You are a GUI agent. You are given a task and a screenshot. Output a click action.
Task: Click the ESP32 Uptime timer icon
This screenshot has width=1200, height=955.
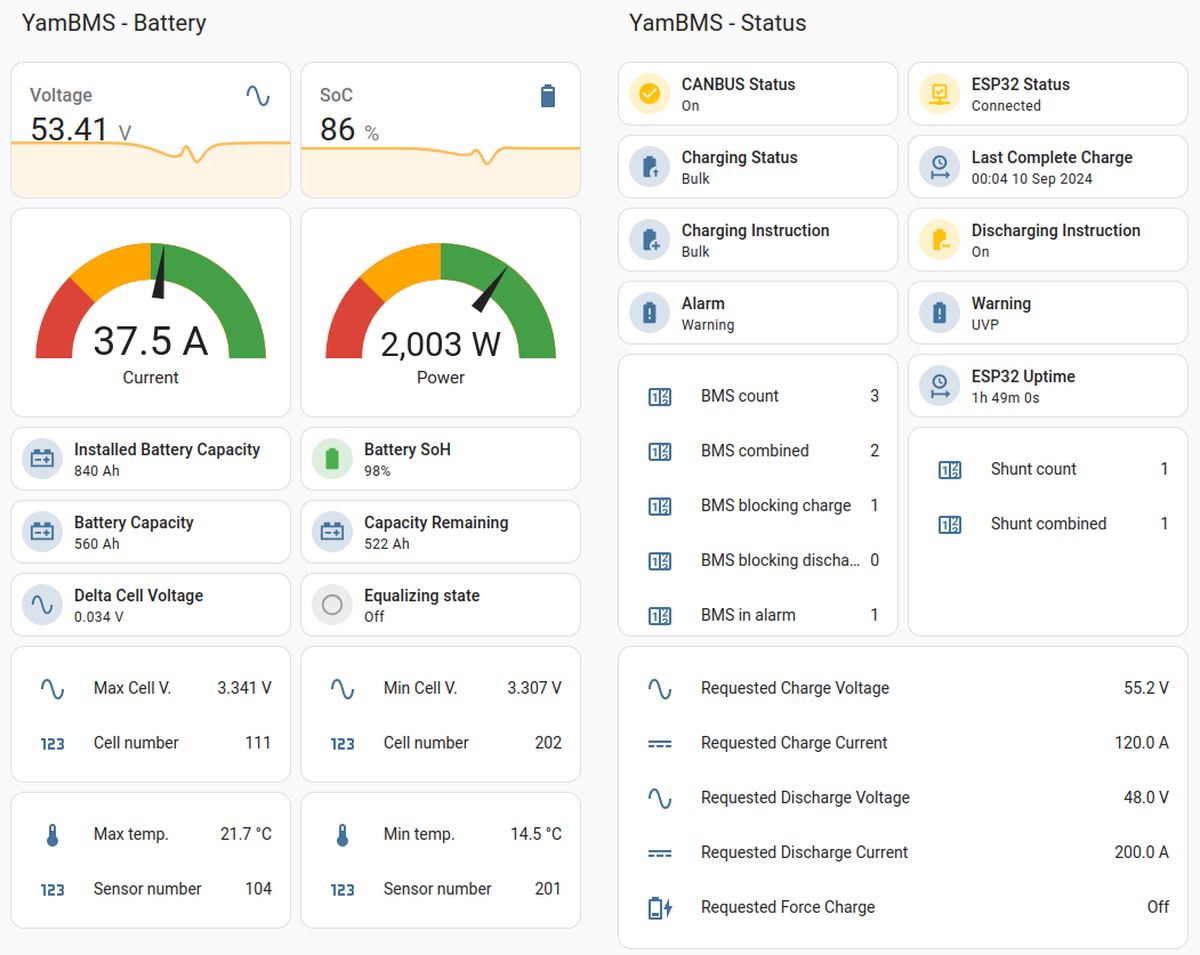[x=940, y=386]
